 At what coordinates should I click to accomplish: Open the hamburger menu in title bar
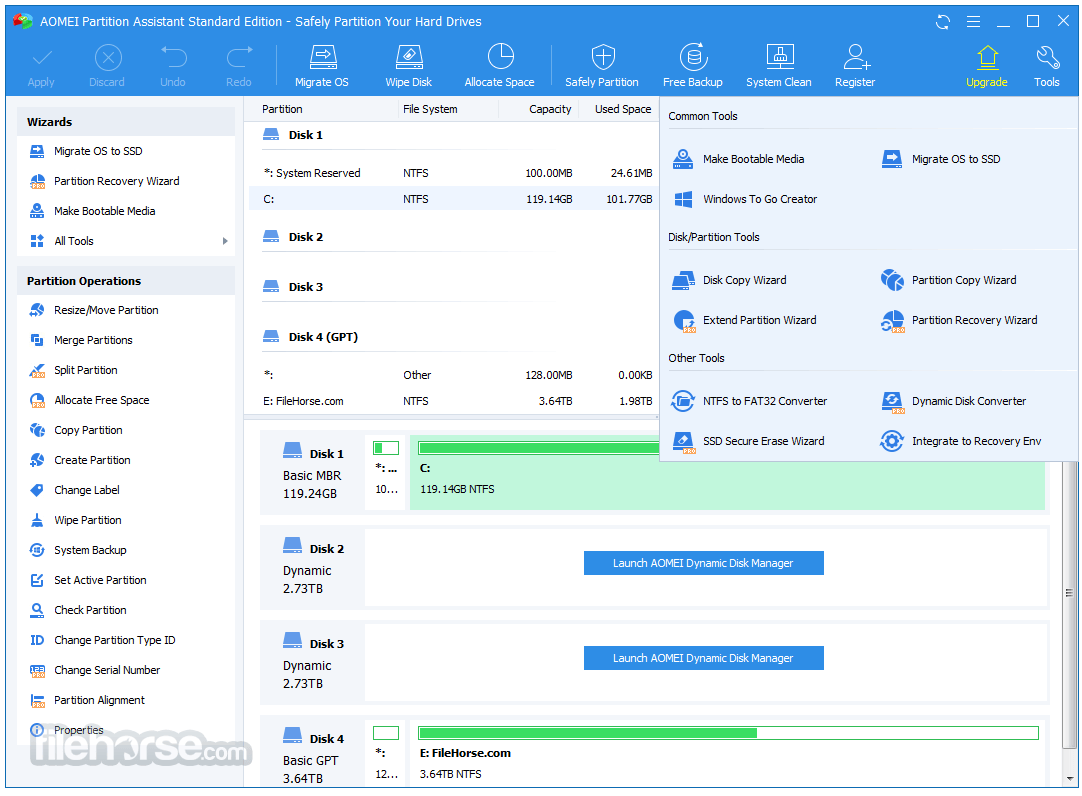[x=974, y=22]
